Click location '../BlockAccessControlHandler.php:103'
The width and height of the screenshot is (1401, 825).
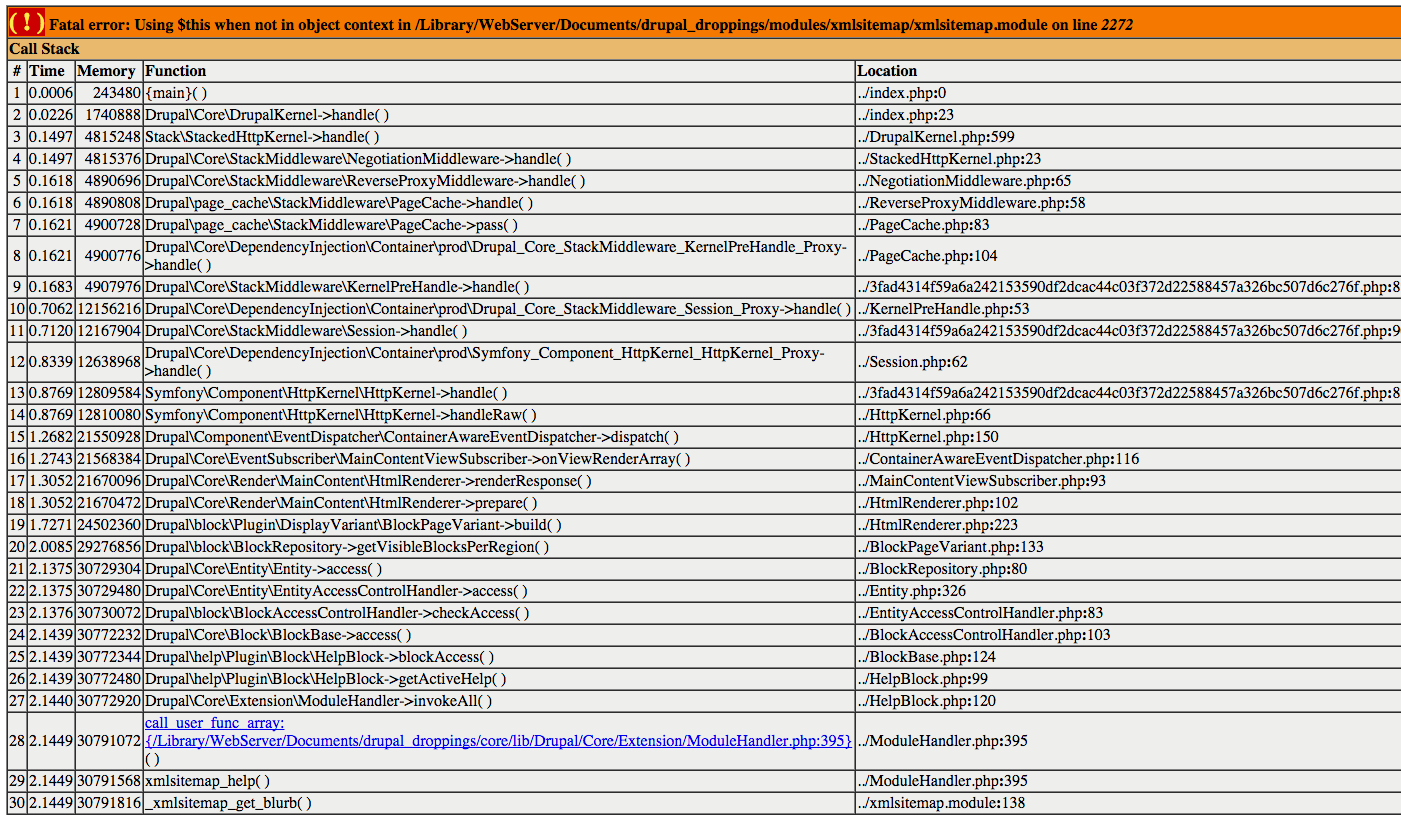(984, 635)
